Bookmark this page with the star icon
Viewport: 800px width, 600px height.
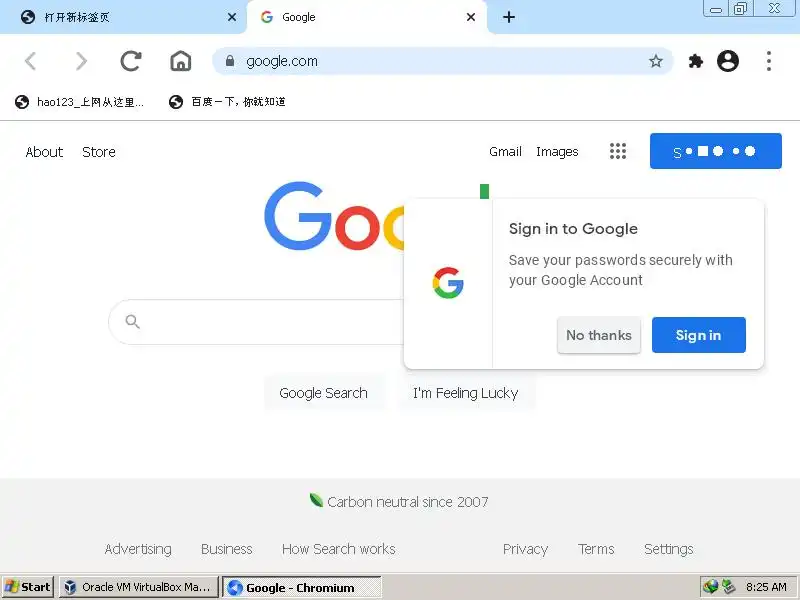click(656, 61)
